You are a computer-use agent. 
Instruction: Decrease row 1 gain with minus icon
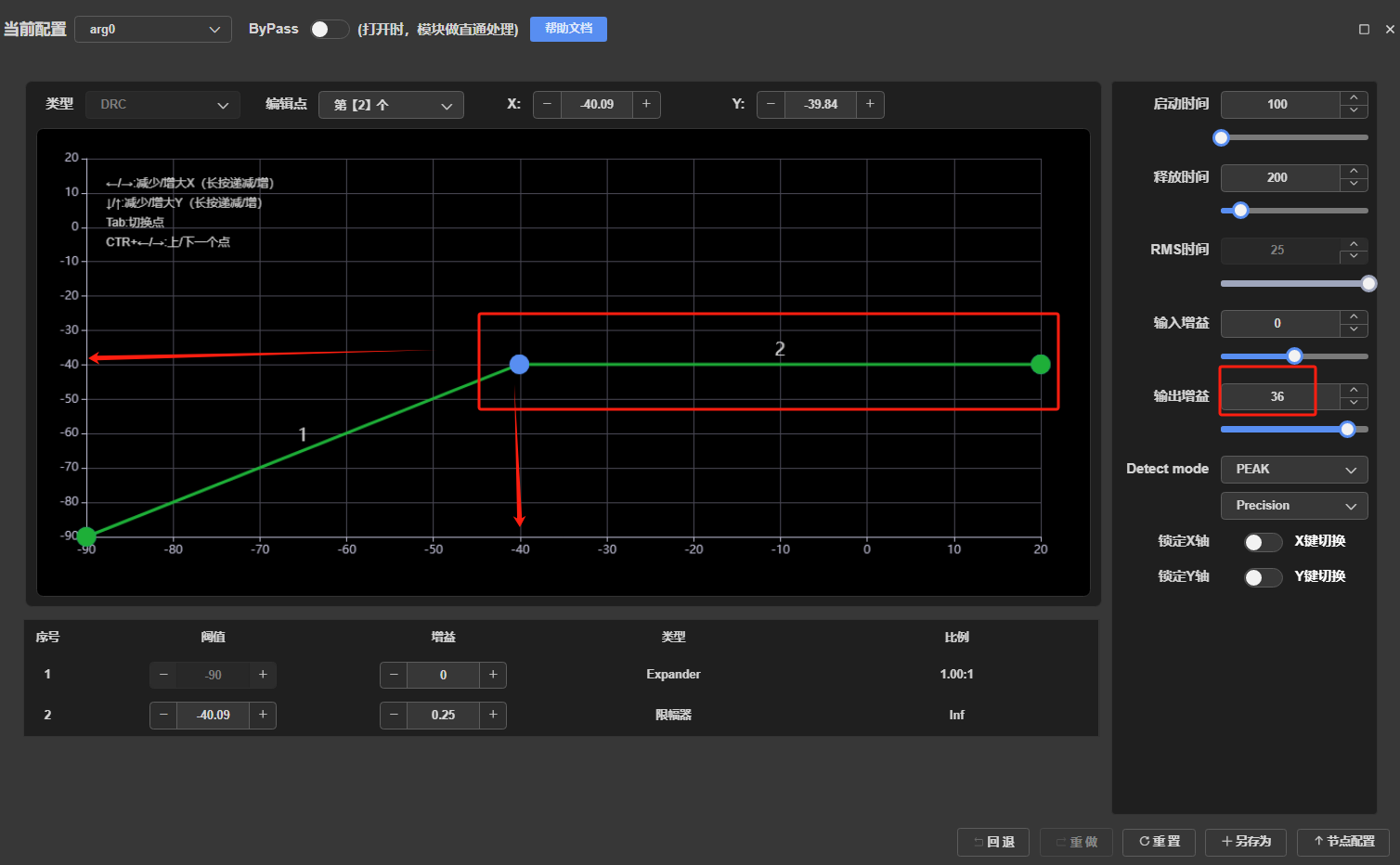pos(394,675)
